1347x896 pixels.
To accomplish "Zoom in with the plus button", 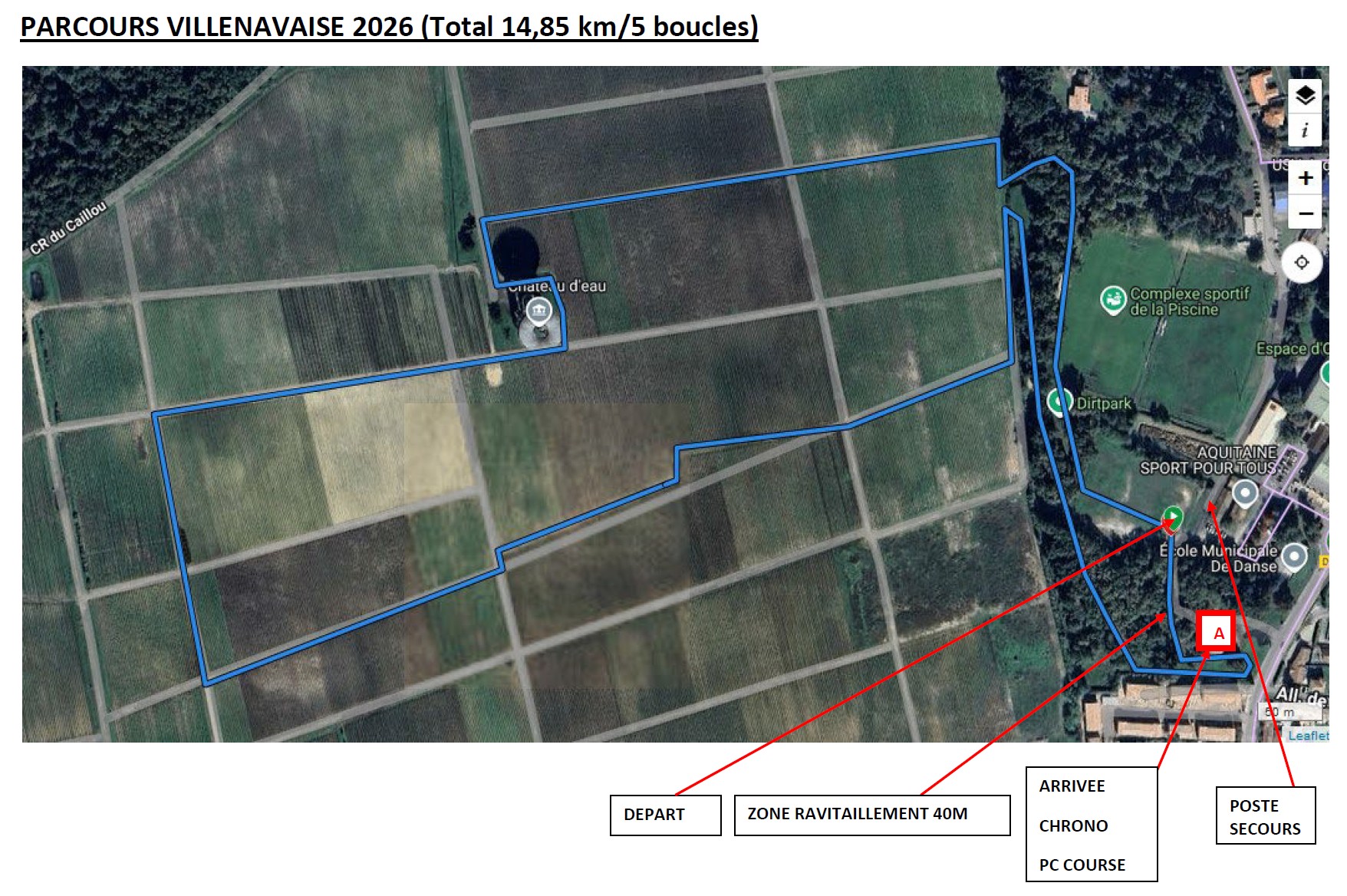I will click(1305, 178).
